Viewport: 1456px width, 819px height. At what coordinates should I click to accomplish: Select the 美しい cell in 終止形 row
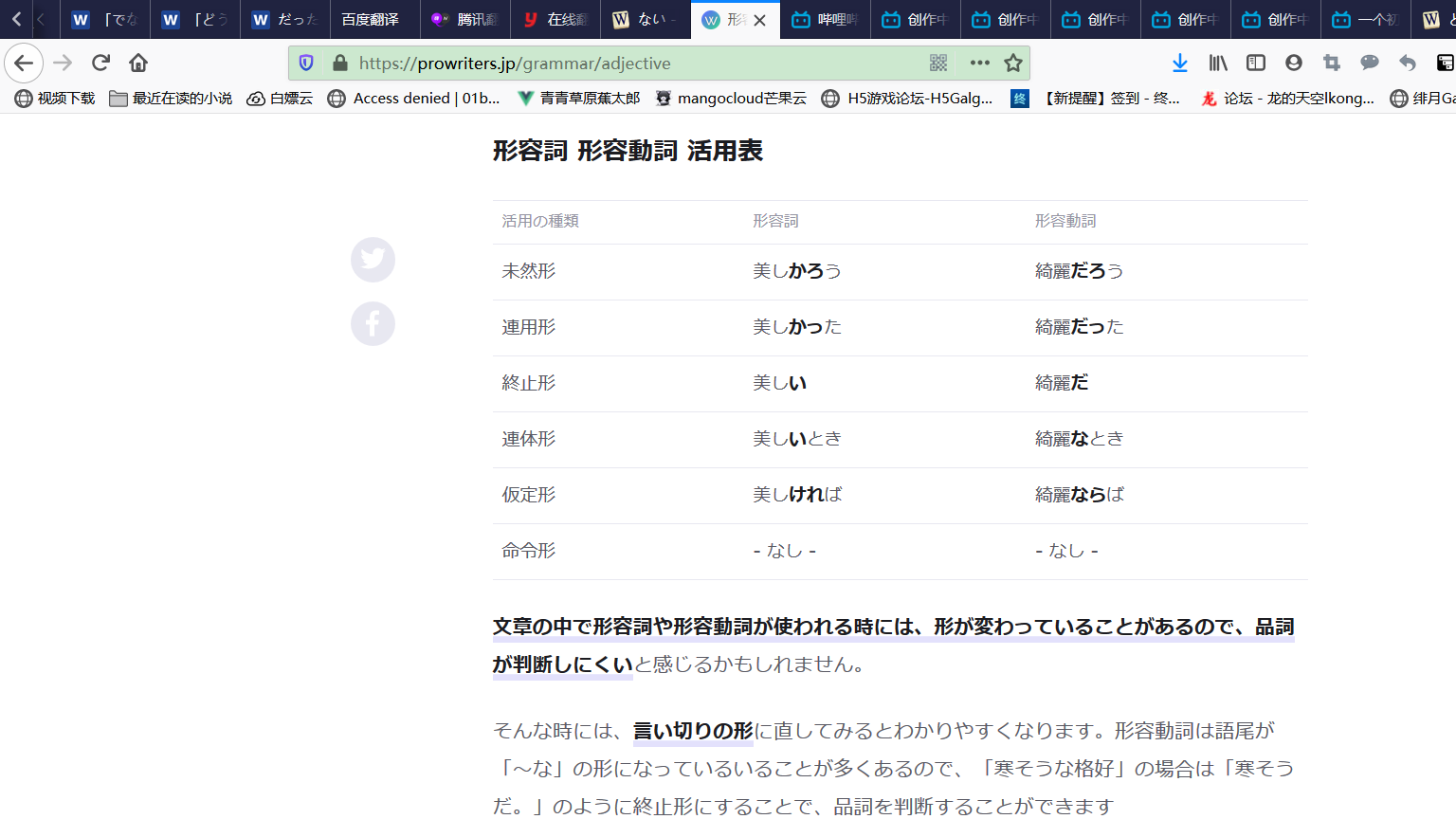779,383
